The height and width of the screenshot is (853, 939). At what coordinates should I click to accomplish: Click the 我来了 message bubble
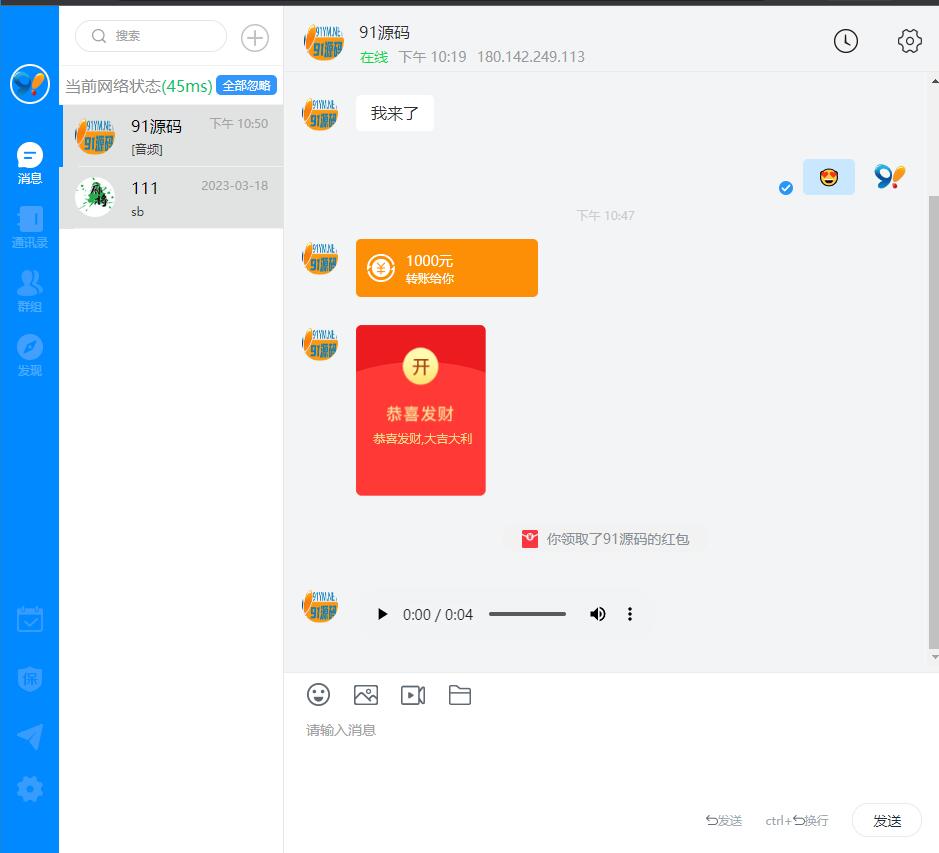(x=395, y=113)
